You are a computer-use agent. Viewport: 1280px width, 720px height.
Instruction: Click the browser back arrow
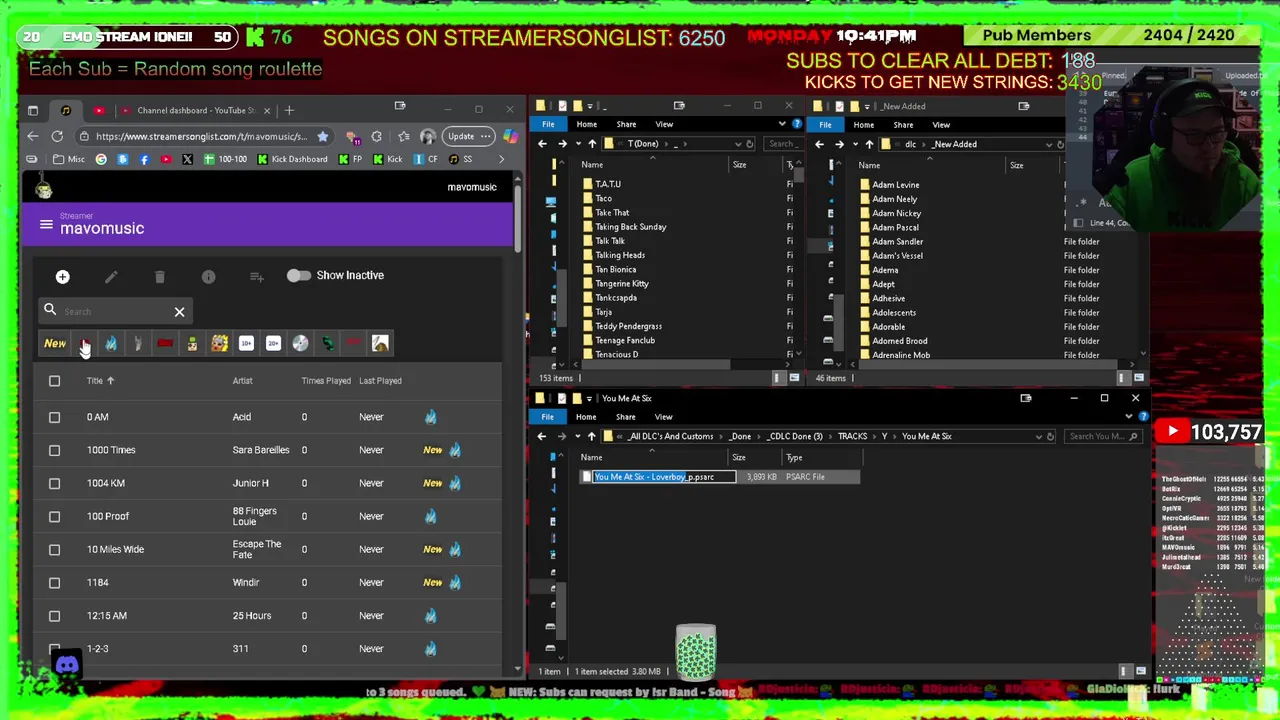[33, 136]
